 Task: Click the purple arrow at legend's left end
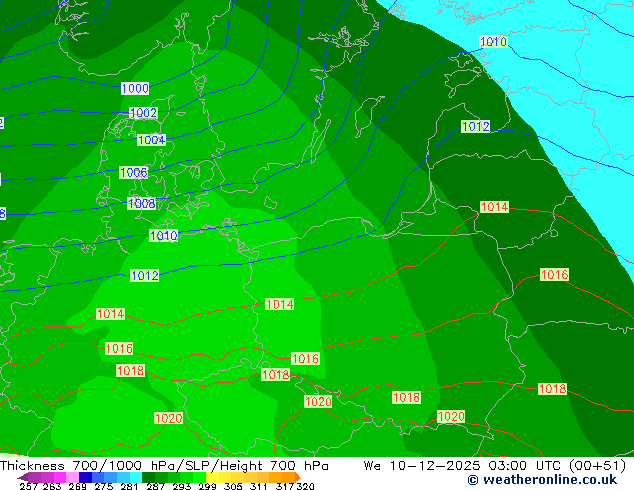click(x=23, y=477)
